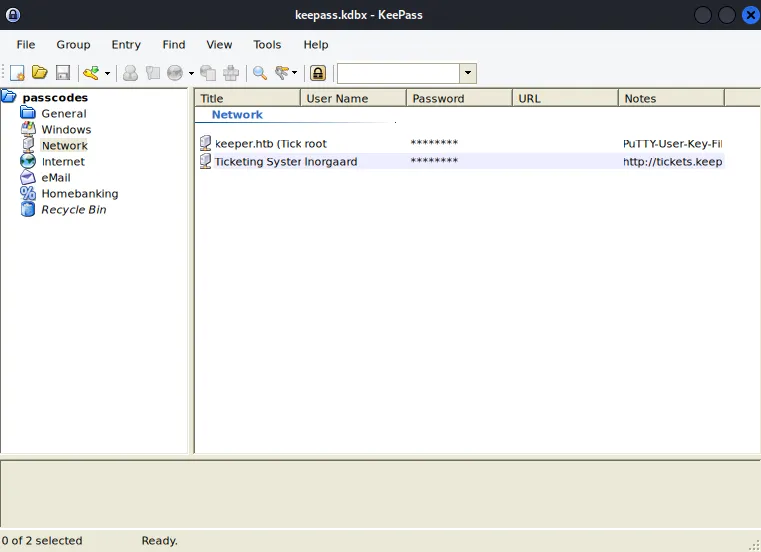
Task: Click the keeper.htb entry icon
Action: [x=205, y=143]
